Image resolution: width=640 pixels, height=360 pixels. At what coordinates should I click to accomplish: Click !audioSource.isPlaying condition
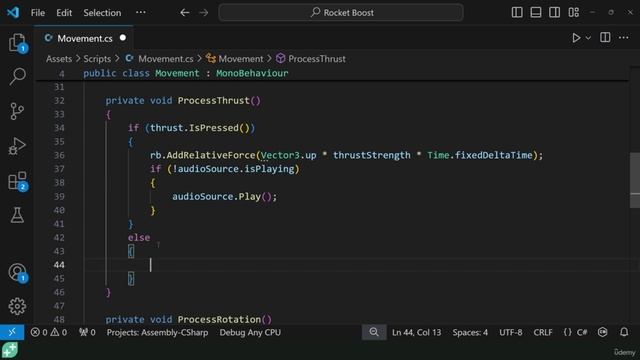pos(233,169)
